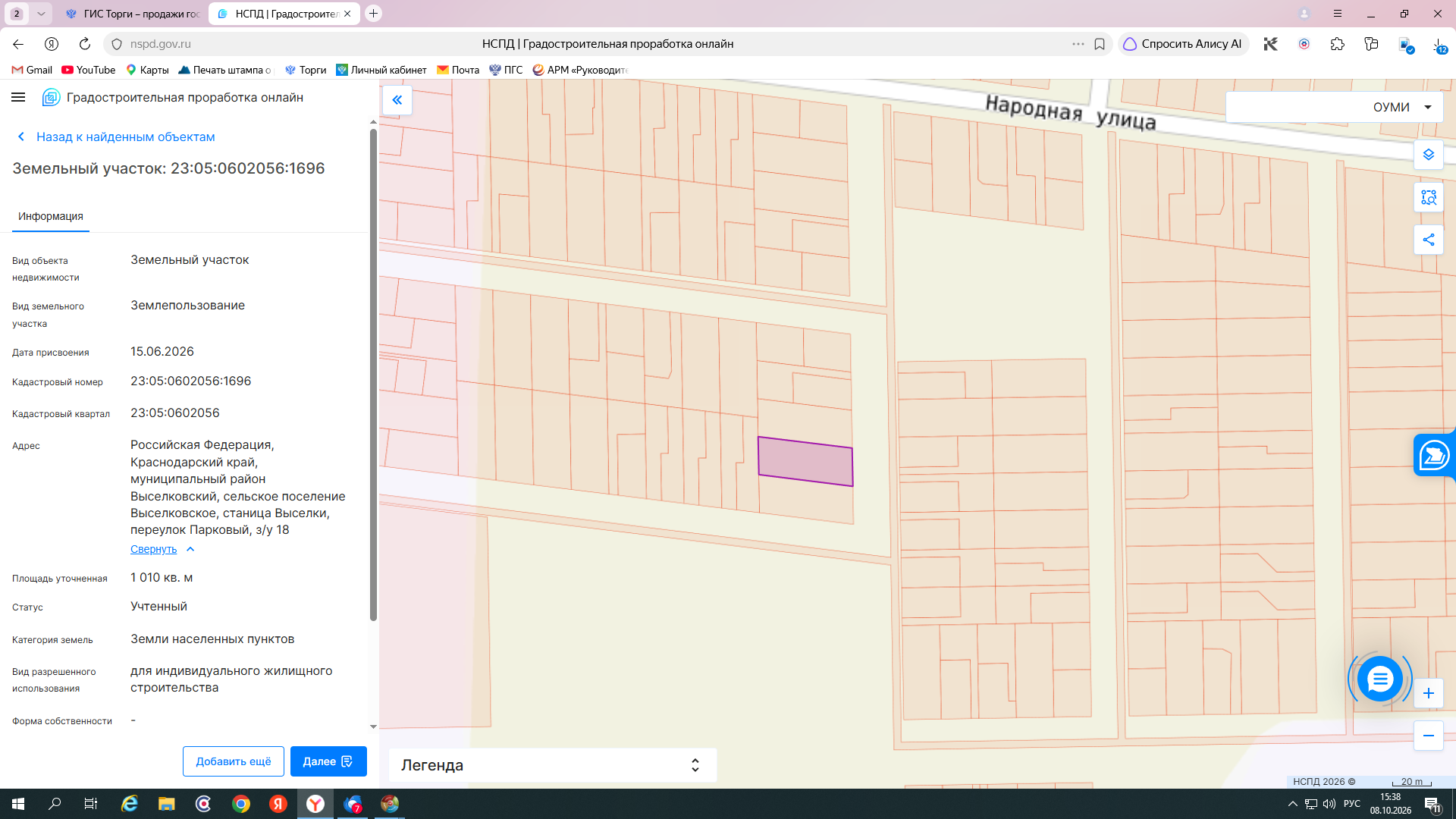The height and width of the screenshot is (819, 1456).
Task: Open the hamburger main menu
Action: [18, 97]
